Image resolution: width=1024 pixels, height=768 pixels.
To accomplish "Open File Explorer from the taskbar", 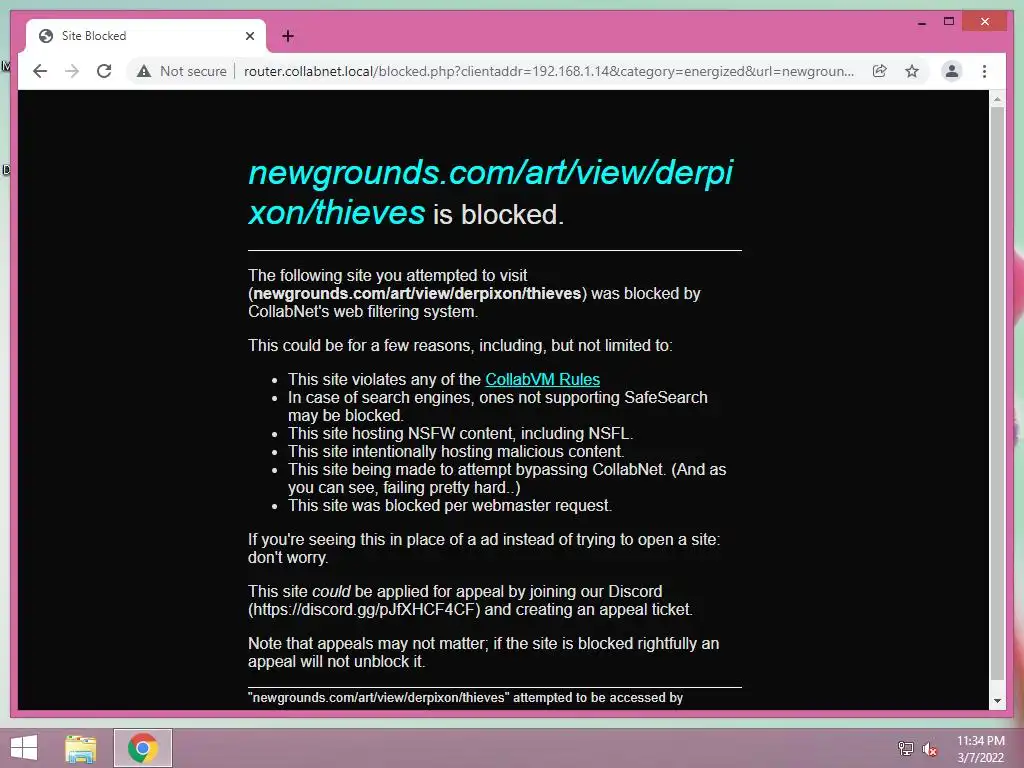I will coord(81,748).
